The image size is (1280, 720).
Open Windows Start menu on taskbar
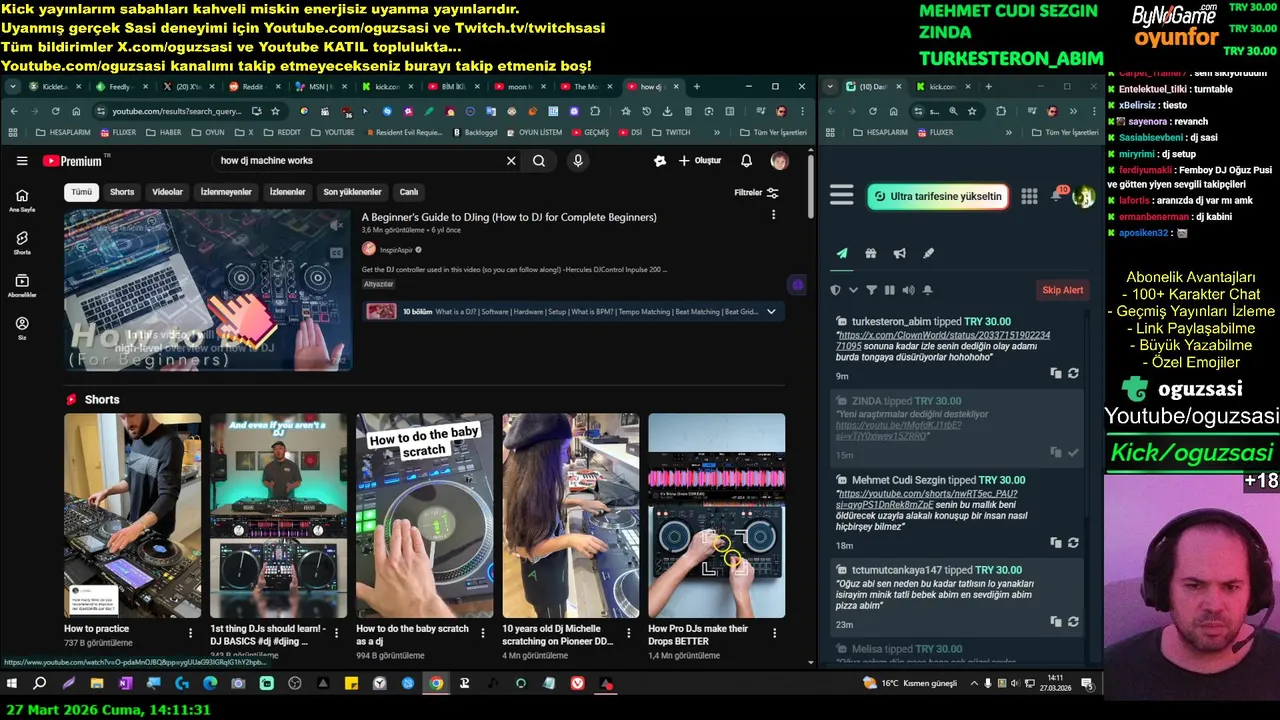(12, 684)
